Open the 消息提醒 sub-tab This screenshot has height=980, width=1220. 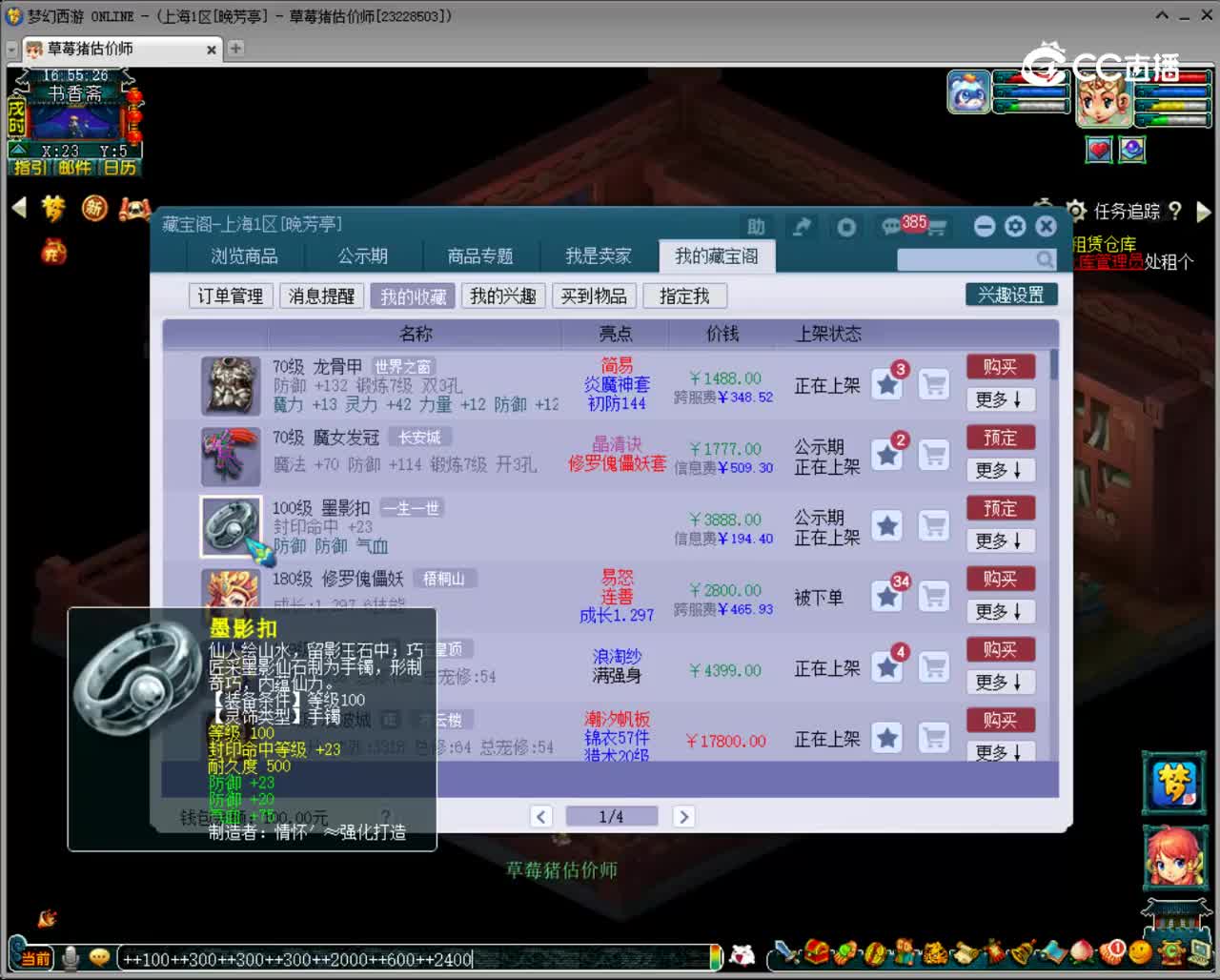(x=321, y=296)
